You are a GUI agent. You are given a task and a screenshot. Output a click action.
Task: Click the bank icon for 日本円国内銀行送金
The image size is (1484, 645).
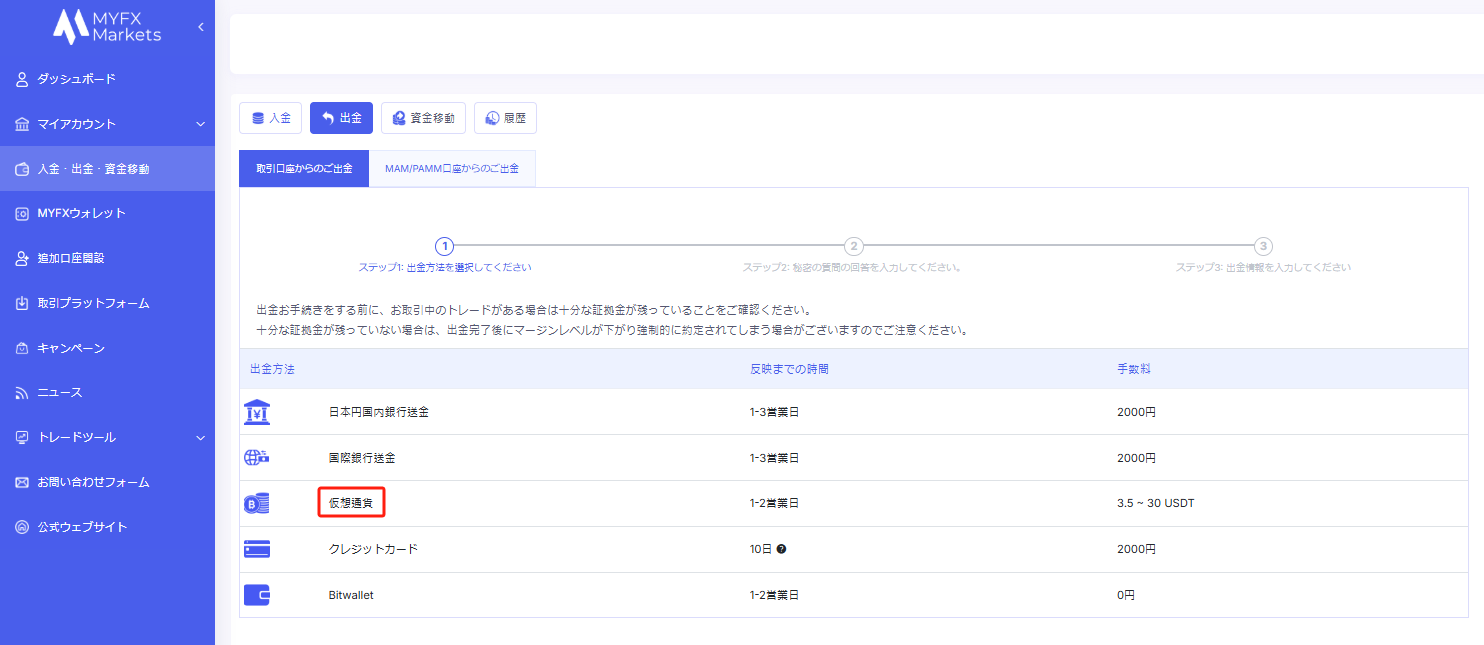point(257,412)
